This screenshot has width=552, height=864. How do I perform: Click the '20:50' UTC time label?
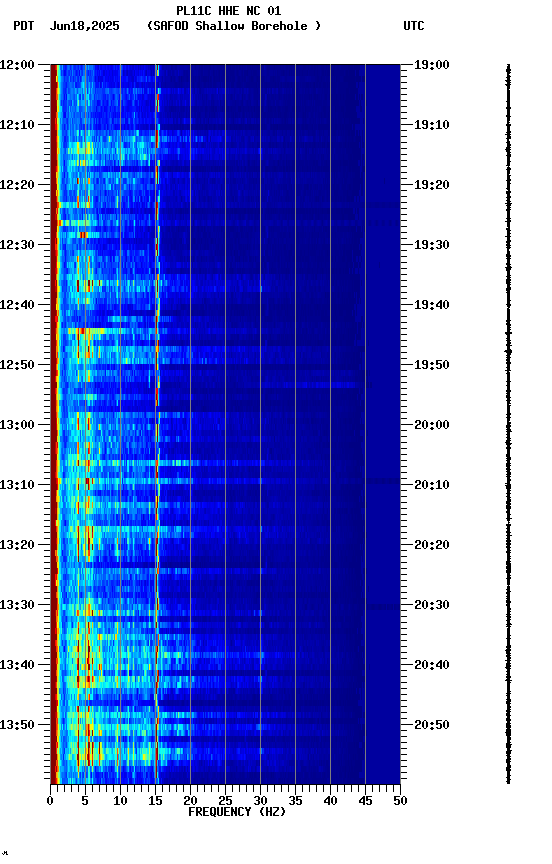tap(432, 725)
